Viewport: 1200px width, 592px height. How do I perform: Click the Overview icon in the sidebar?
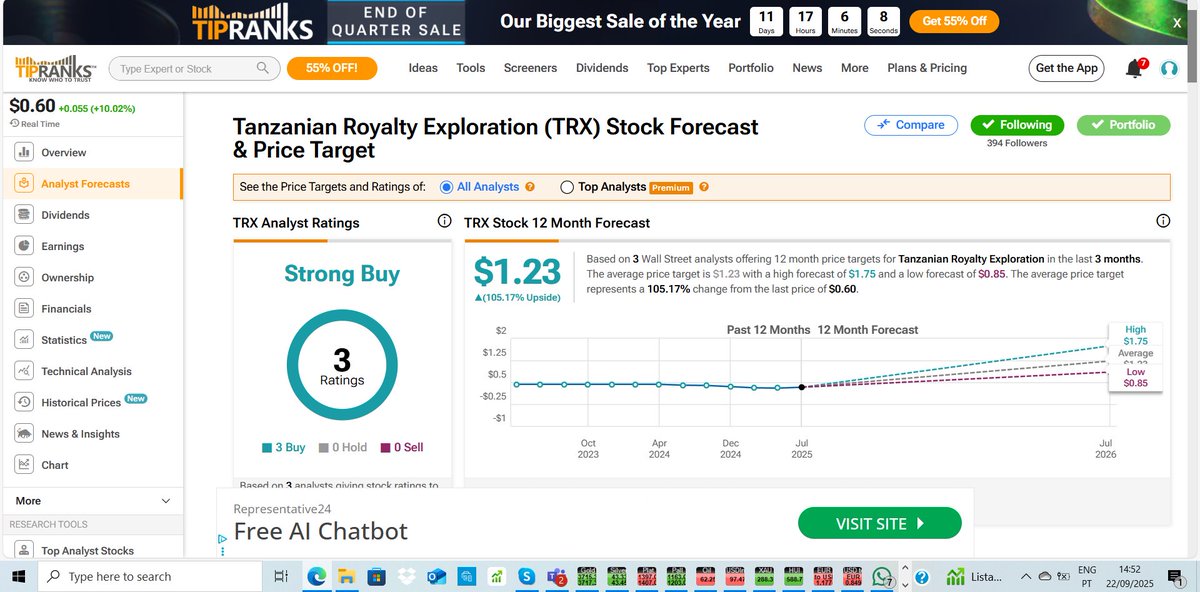pos(24,152)
